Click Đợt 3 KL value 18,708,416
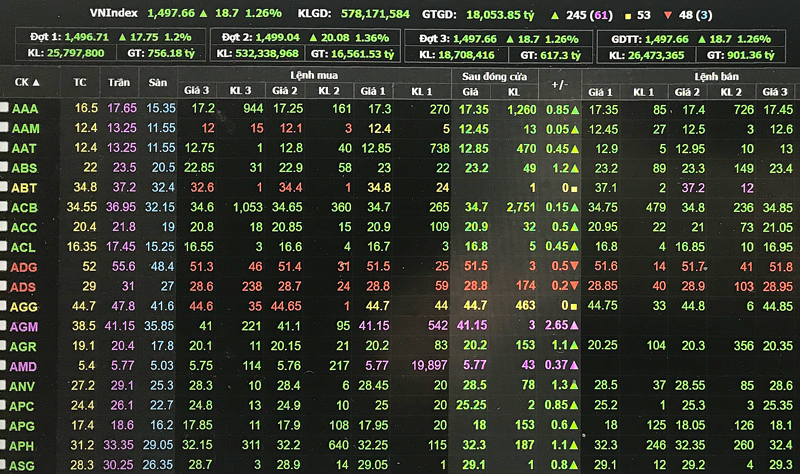Viewport: 800px width, 474px height. coord(466,55)
